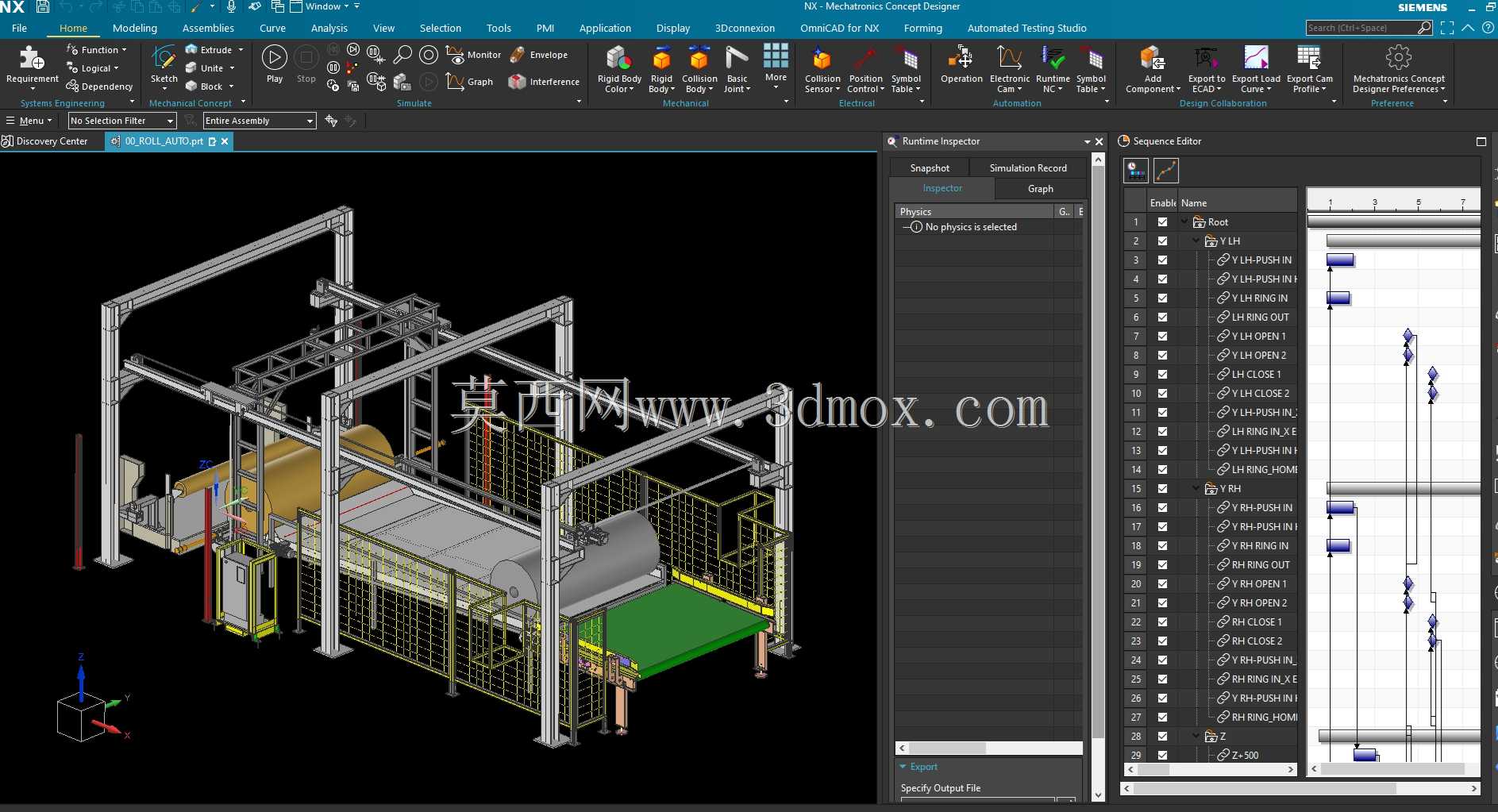Open the File menu

click(19, 28)
